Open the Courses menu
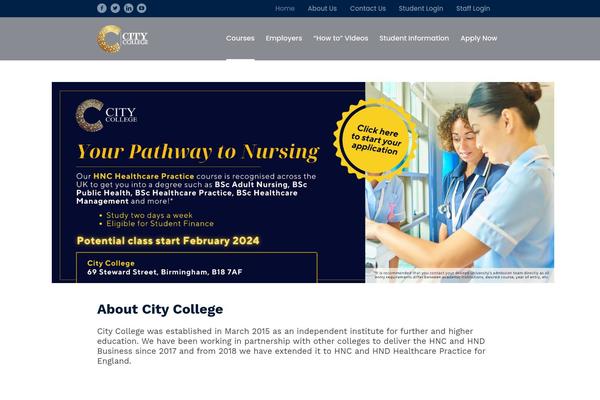Viewport: 600px width, 400px height. tap(240, 38)
